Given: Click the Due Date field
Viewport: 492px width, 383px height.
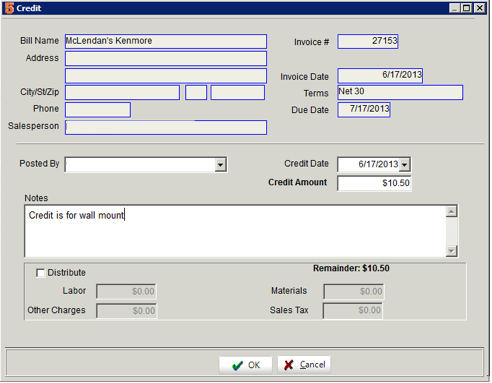Looking at the screenshot, I should pos(364,110).
